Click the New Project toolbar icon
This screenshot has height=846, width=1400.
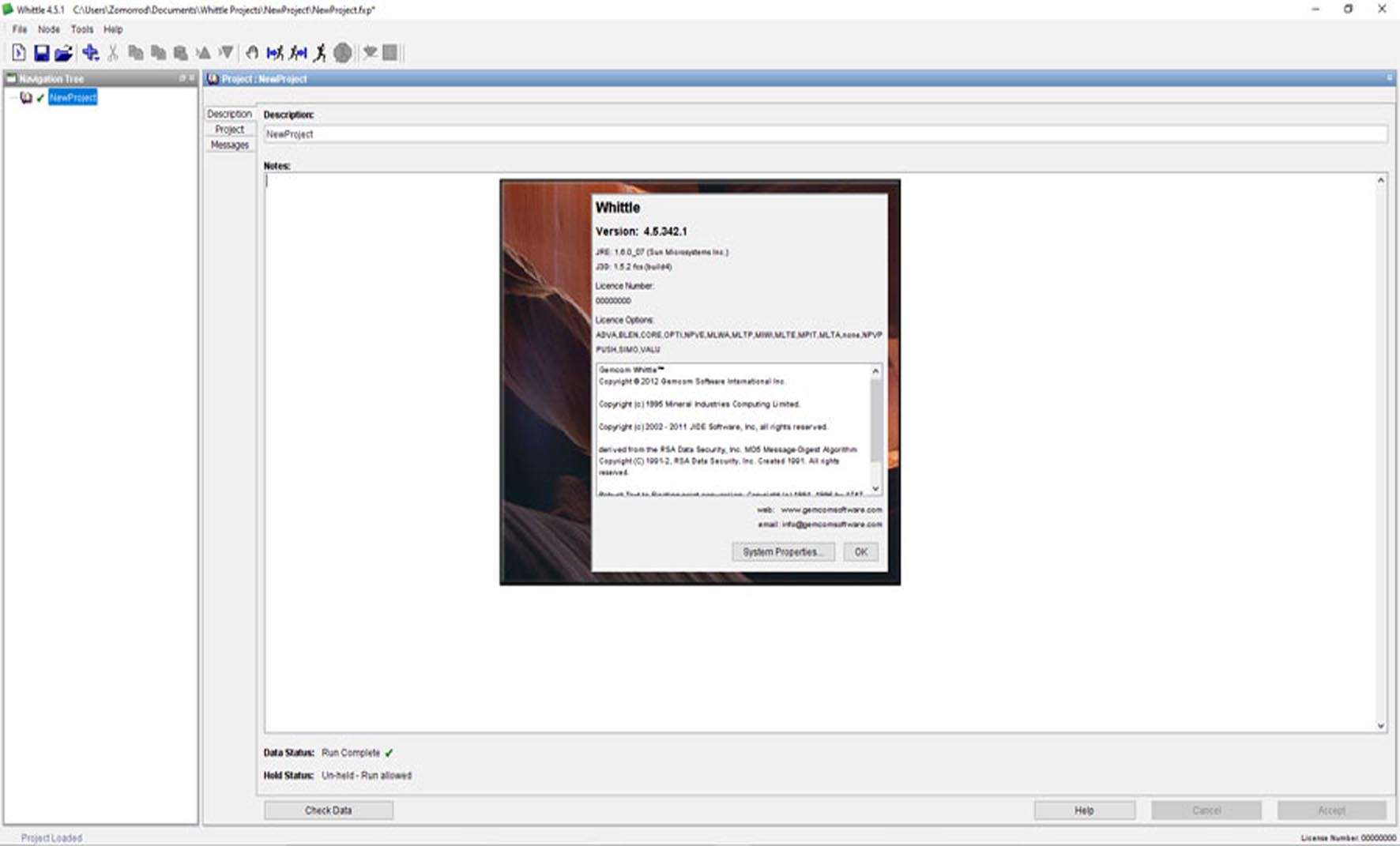[x=19, y=53]
